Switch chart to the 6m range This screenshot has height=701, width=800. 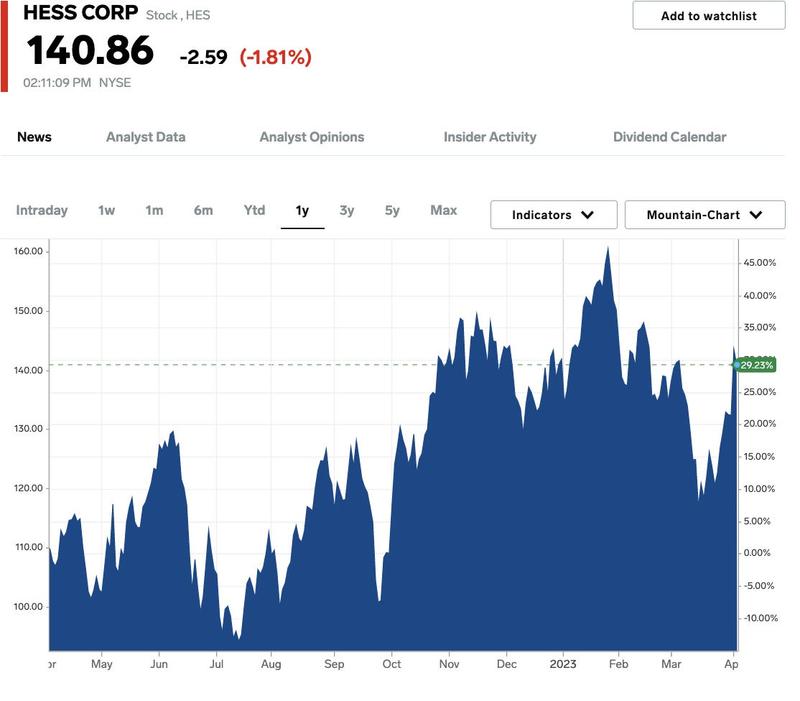coord(203,210)
